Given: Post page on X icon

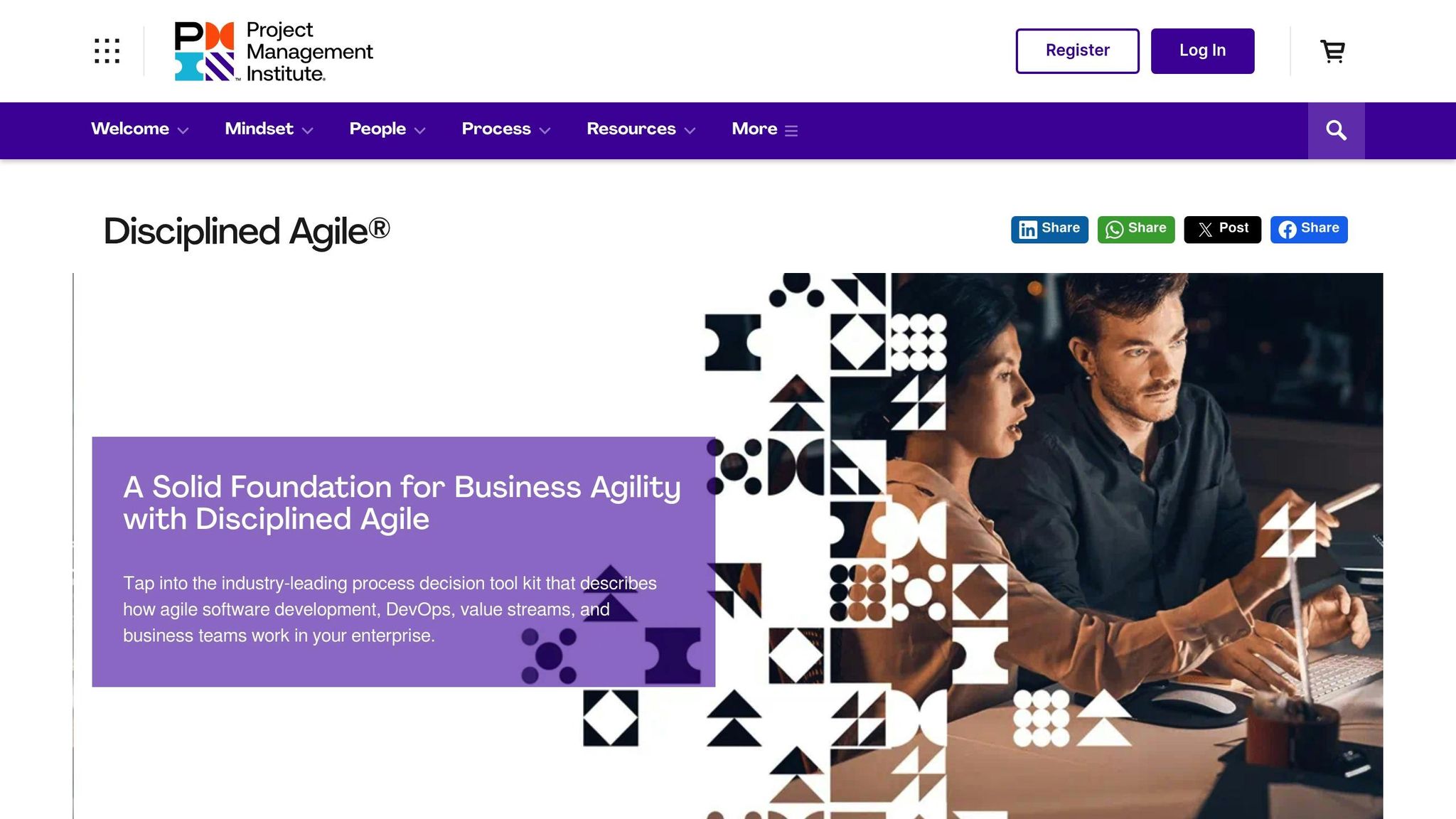Looking at the screenshot, I should tap(1205, 230).
